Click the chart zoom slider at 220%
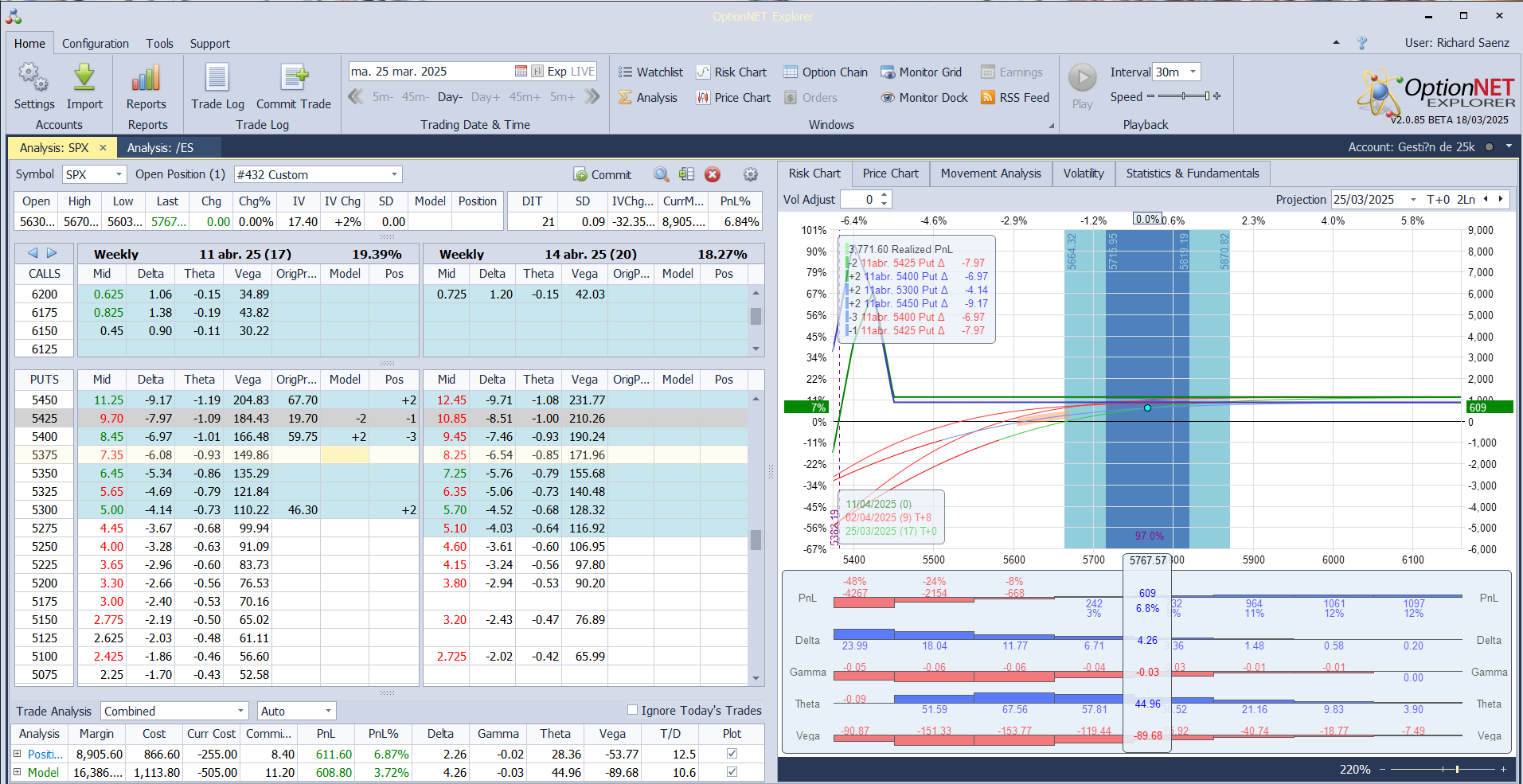Screen dimensions: 1523x784 tap(1442, 770)
